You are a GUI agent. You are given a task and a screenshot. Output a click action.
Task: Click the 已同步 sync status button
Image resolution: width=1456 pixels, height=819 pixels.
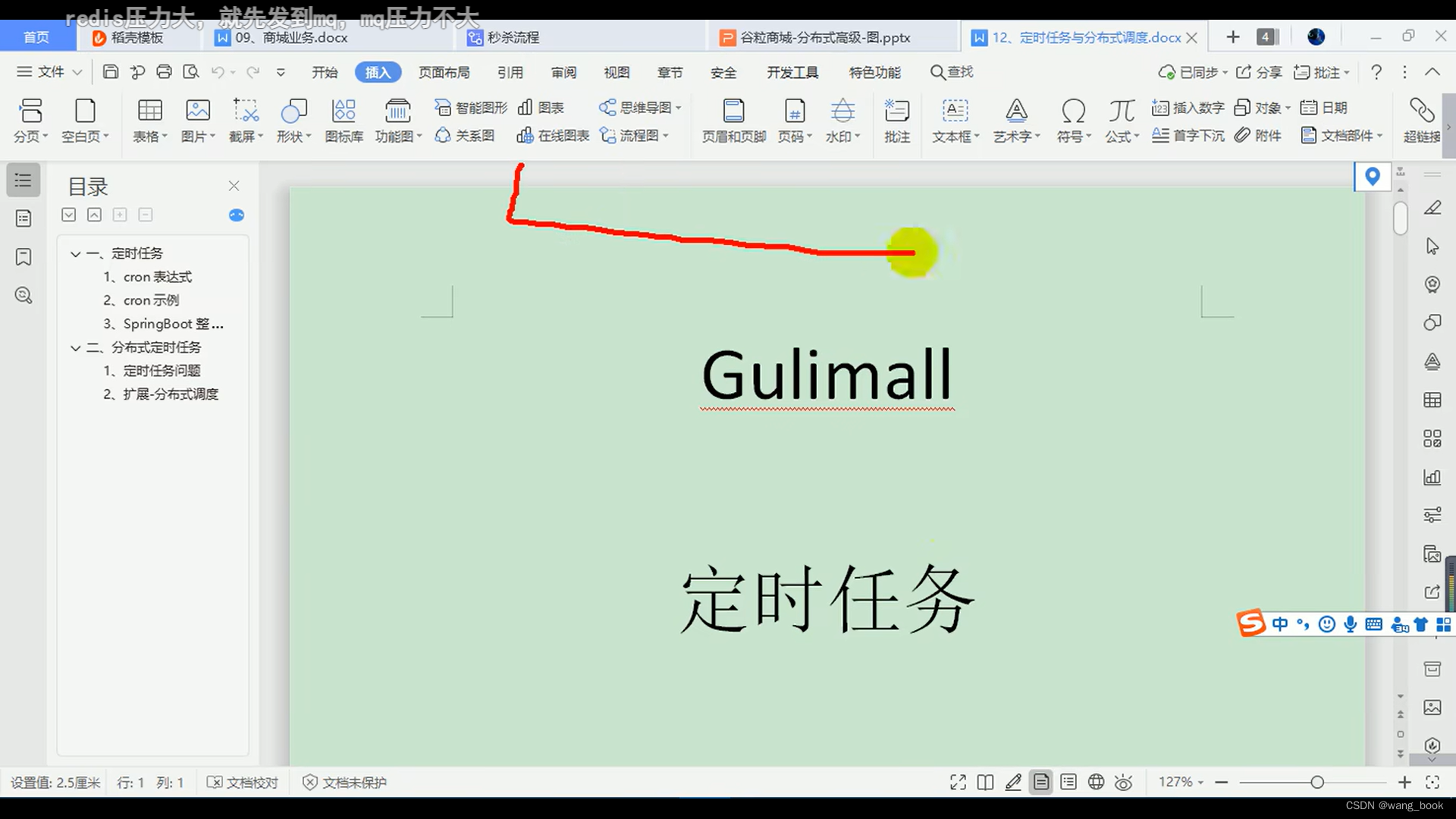point(1193,72)
